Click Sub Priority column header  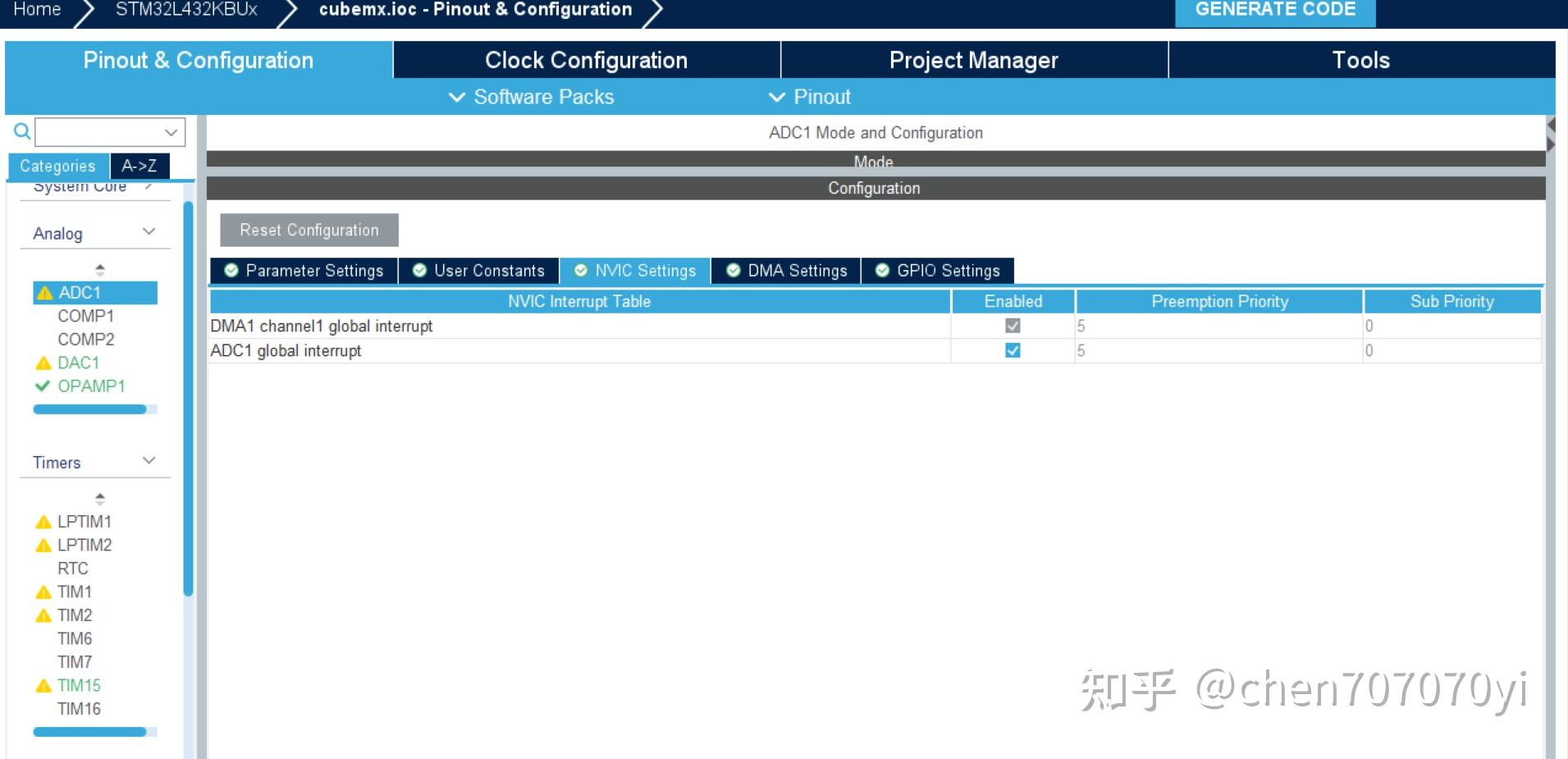pyautogui.click(x=1452, y=301)
